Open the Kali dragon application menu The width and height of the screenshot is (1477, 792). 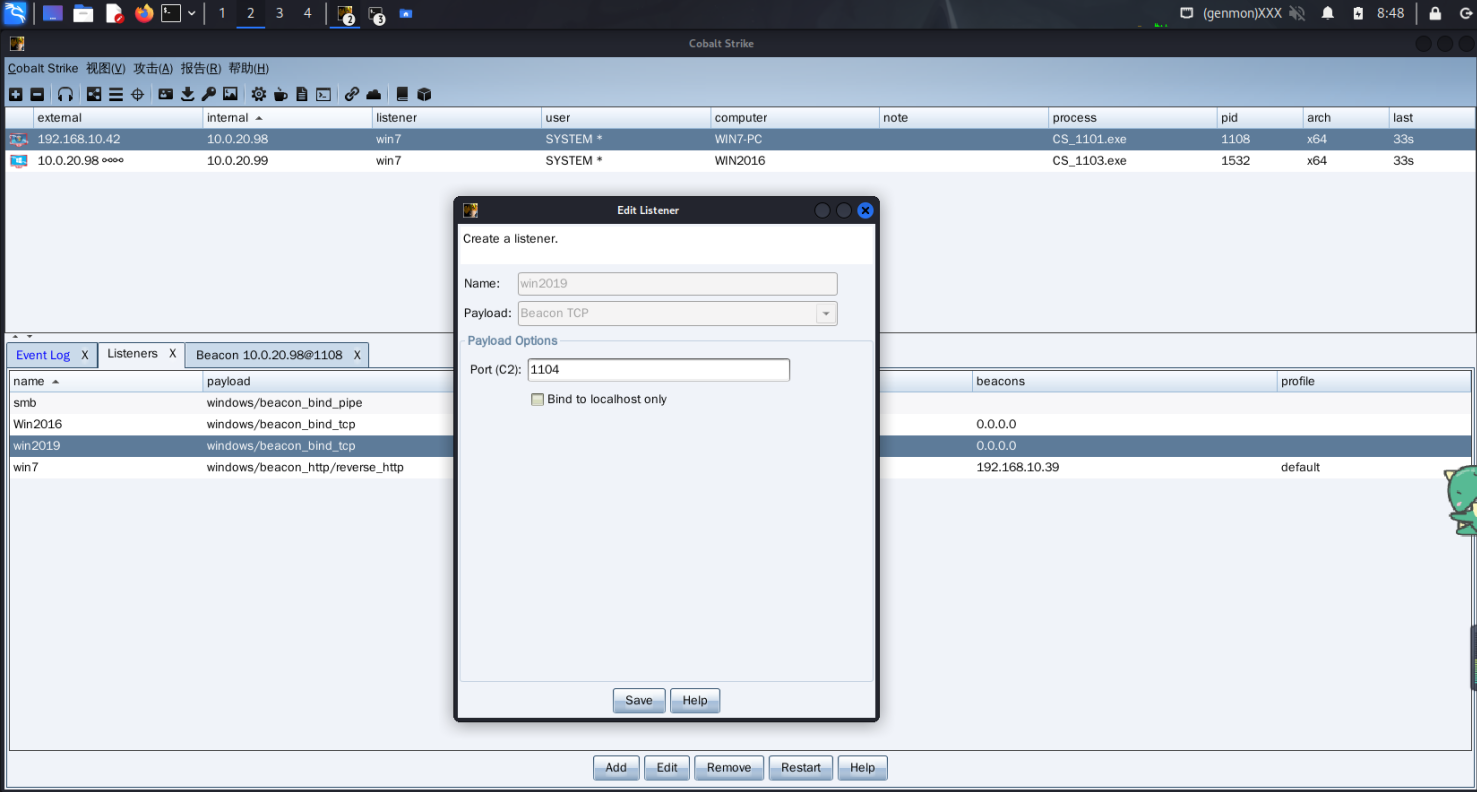click(x=15, y=13)
